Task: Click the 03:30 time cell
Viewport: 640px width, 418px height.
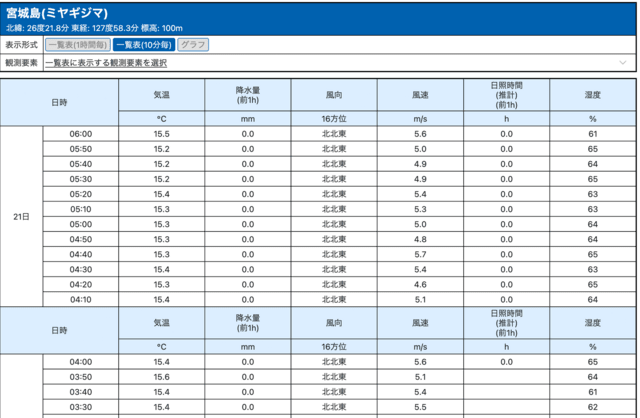Action: pyautogui.click(x=81, y=407)
